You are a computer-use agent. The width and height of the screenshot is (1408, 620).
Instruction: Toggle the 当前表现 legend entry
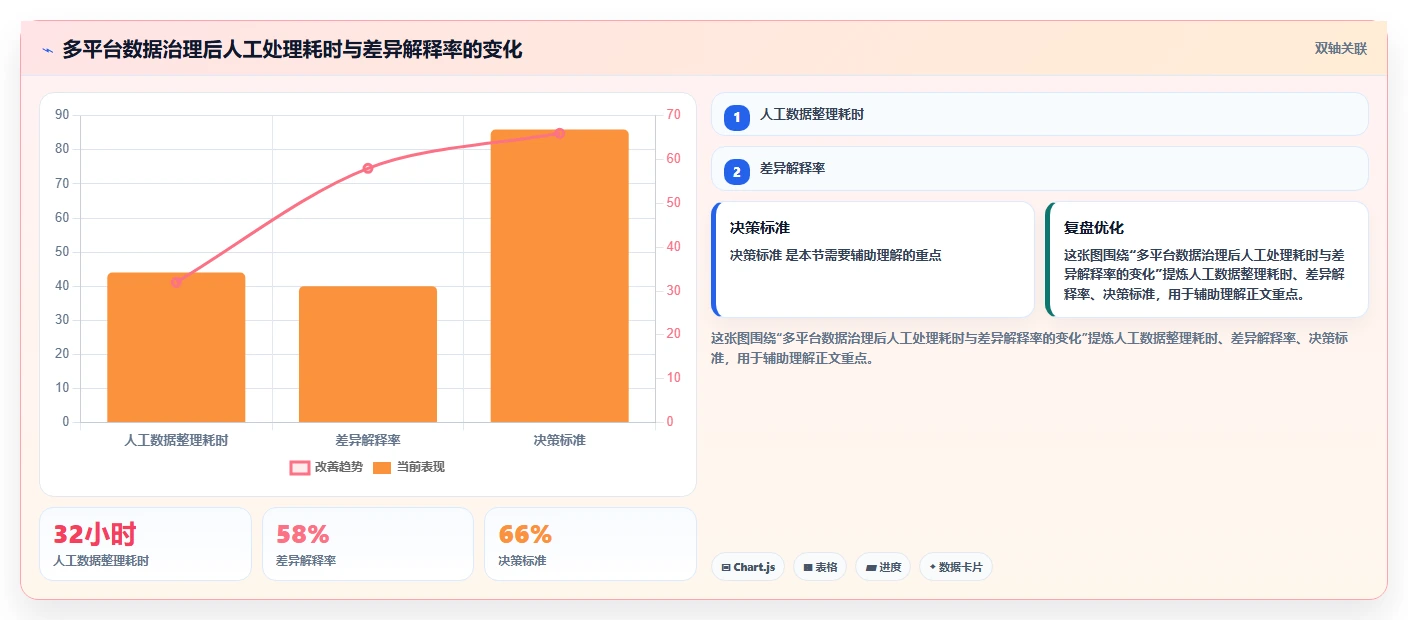(x=409, y=467)
